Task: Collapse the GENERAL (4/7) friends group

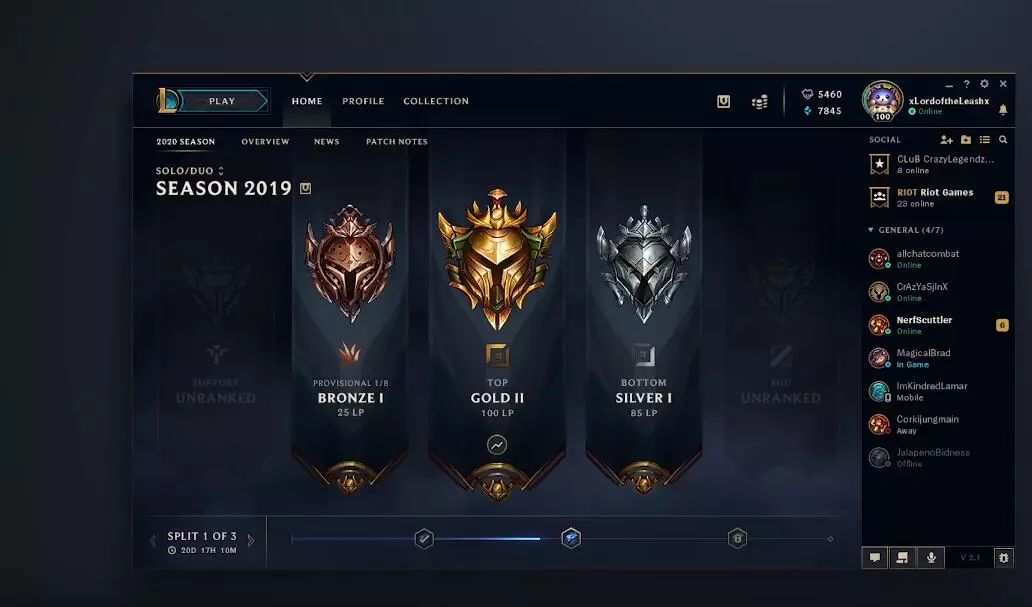Action: 906,230
